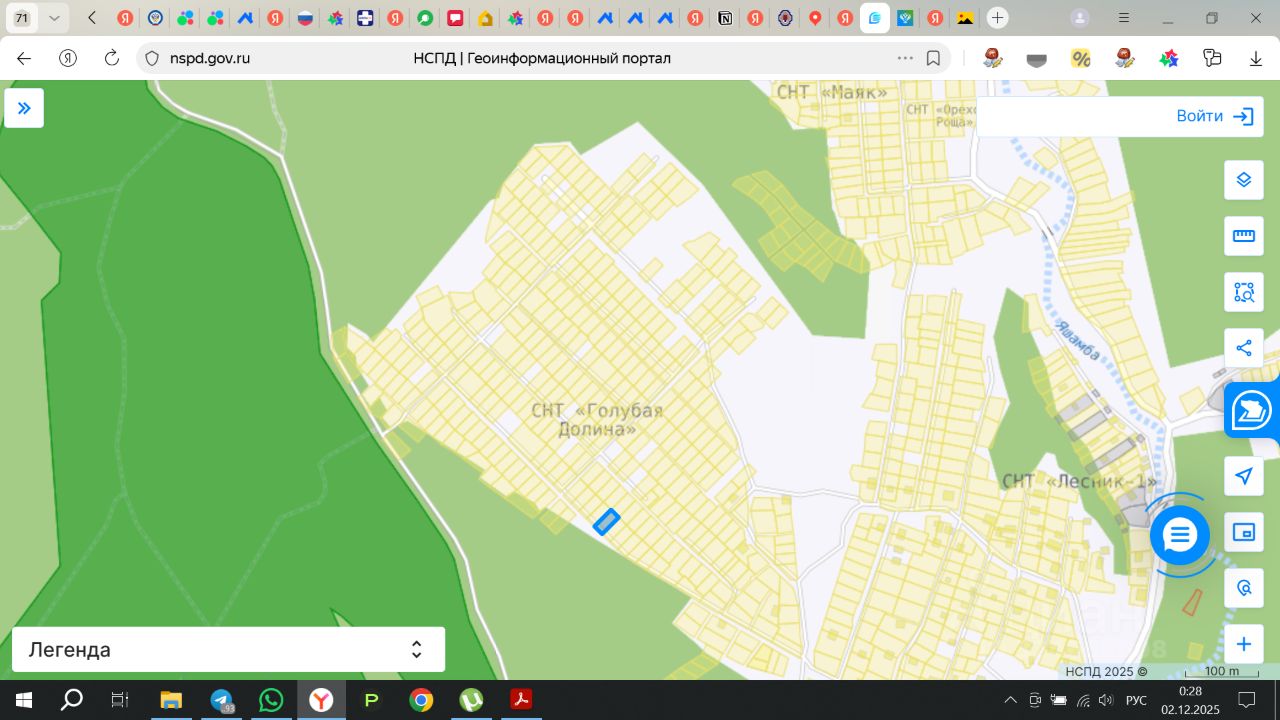Screen dimensions: 1280x720
Task: Go back with the browser back arrow
Action: point(24,58)
